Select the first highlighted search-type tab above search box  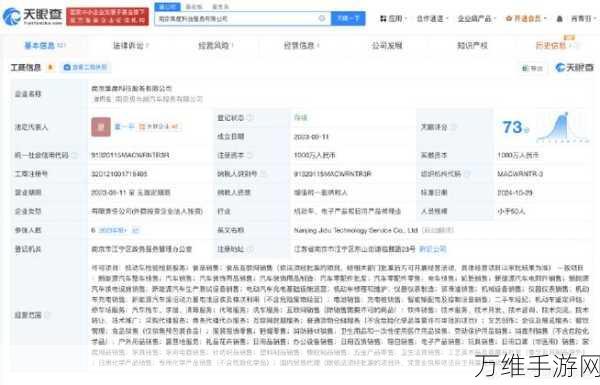167,7
